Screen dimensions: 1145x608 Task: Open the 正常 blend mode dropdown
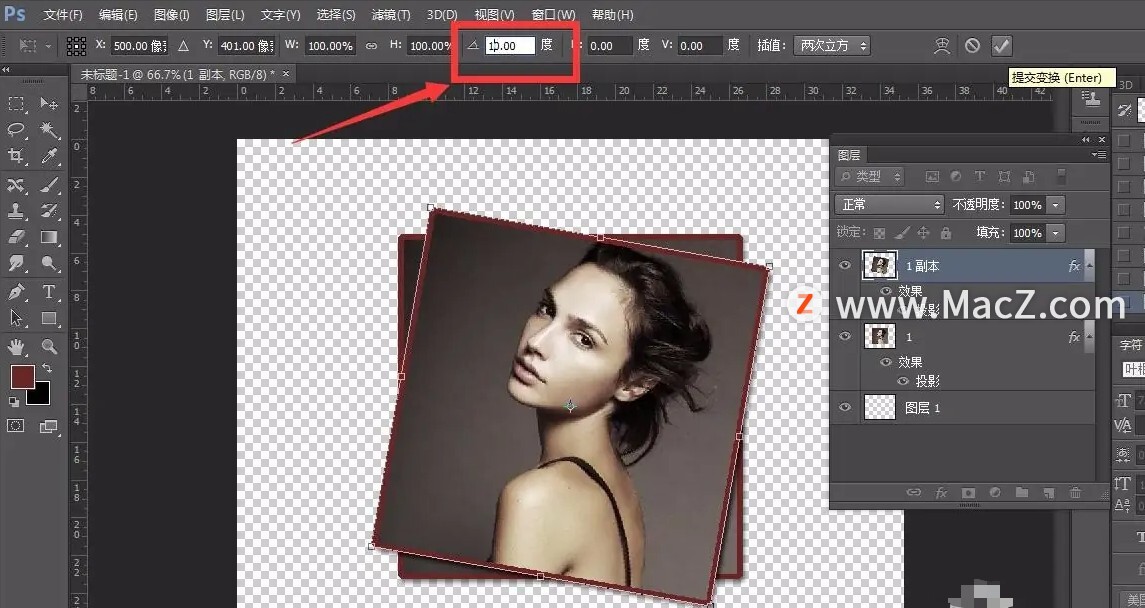[889, 204]
